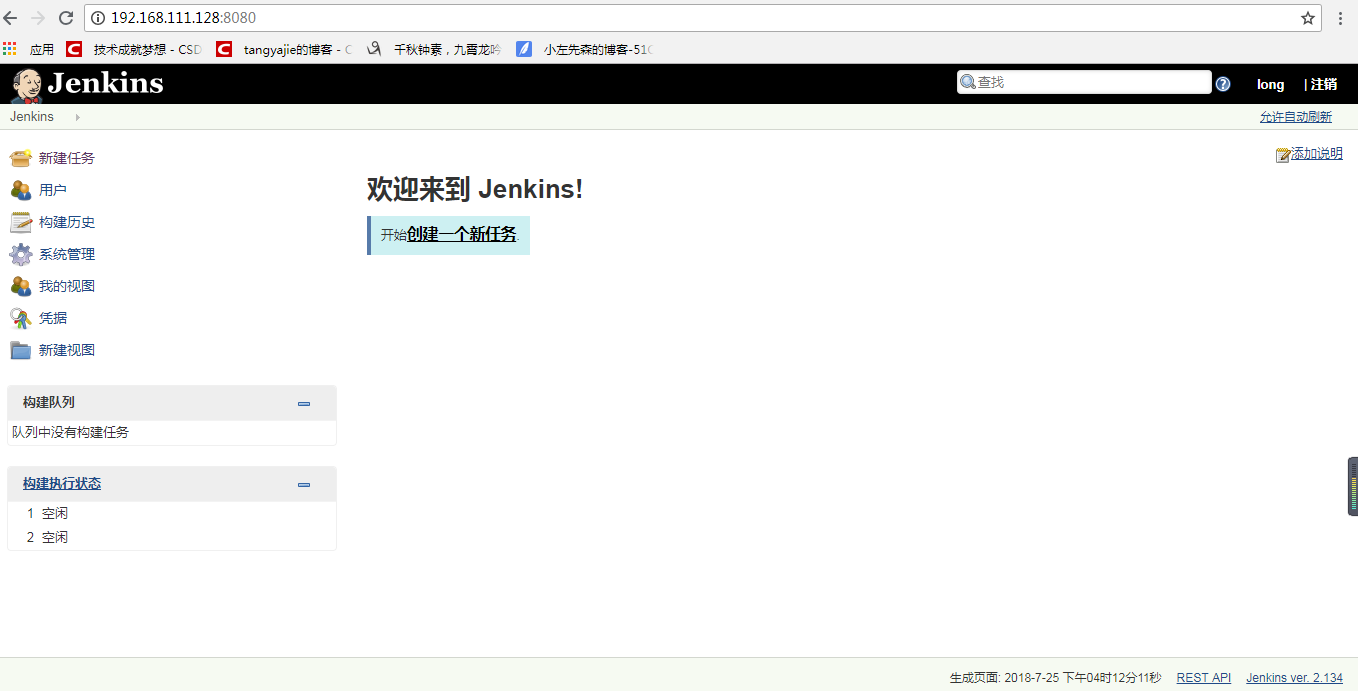
Task: Click the site info icon in the address bar
Action: pos(98,18)
